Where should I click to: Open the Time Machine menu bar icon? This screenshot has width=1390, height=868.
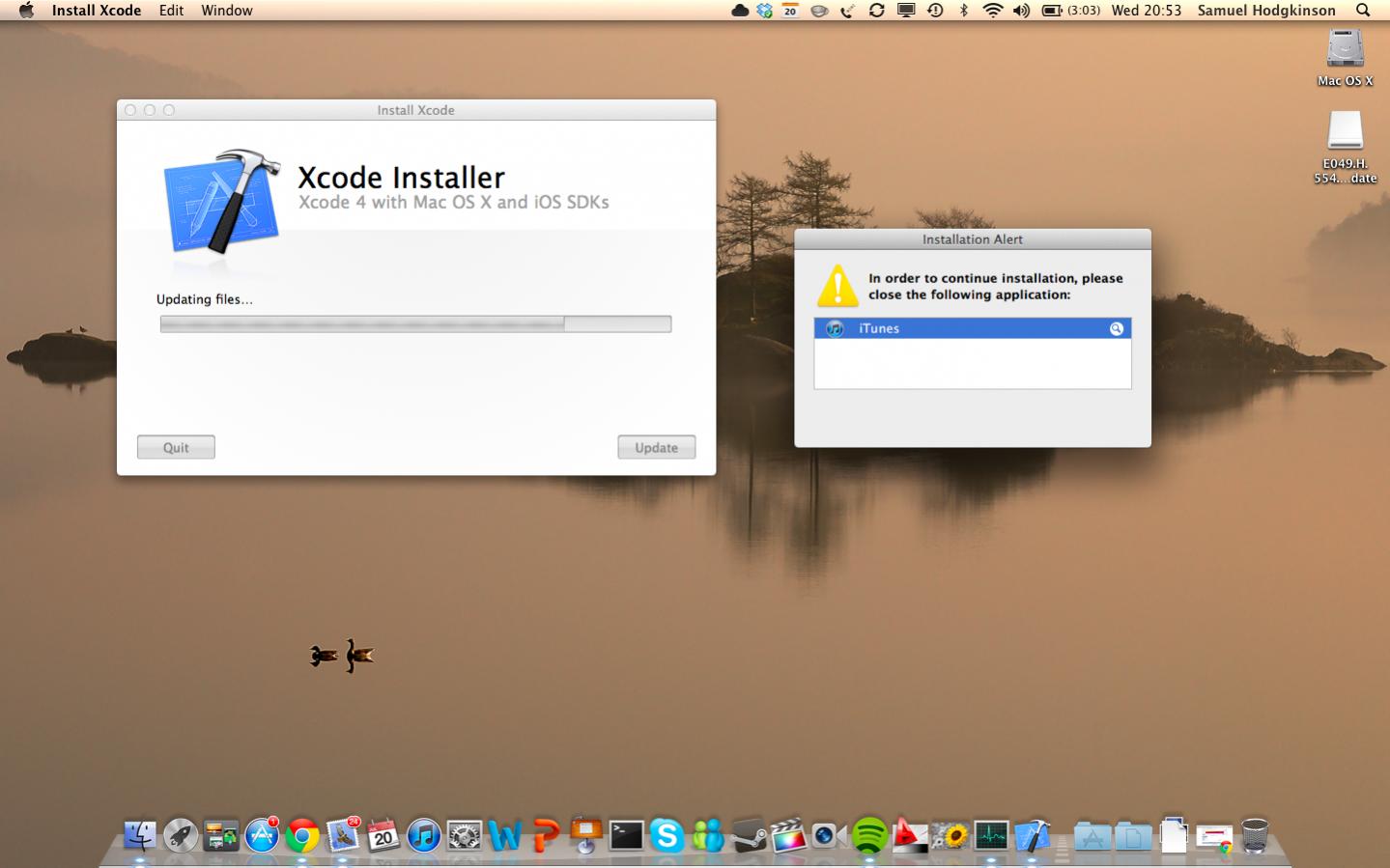935,11
